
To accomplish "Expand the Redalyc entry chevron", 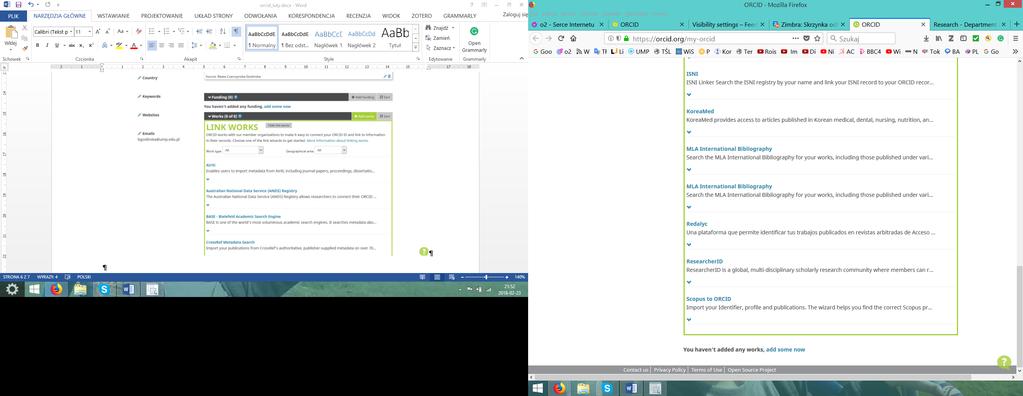I will click(689, 245).
